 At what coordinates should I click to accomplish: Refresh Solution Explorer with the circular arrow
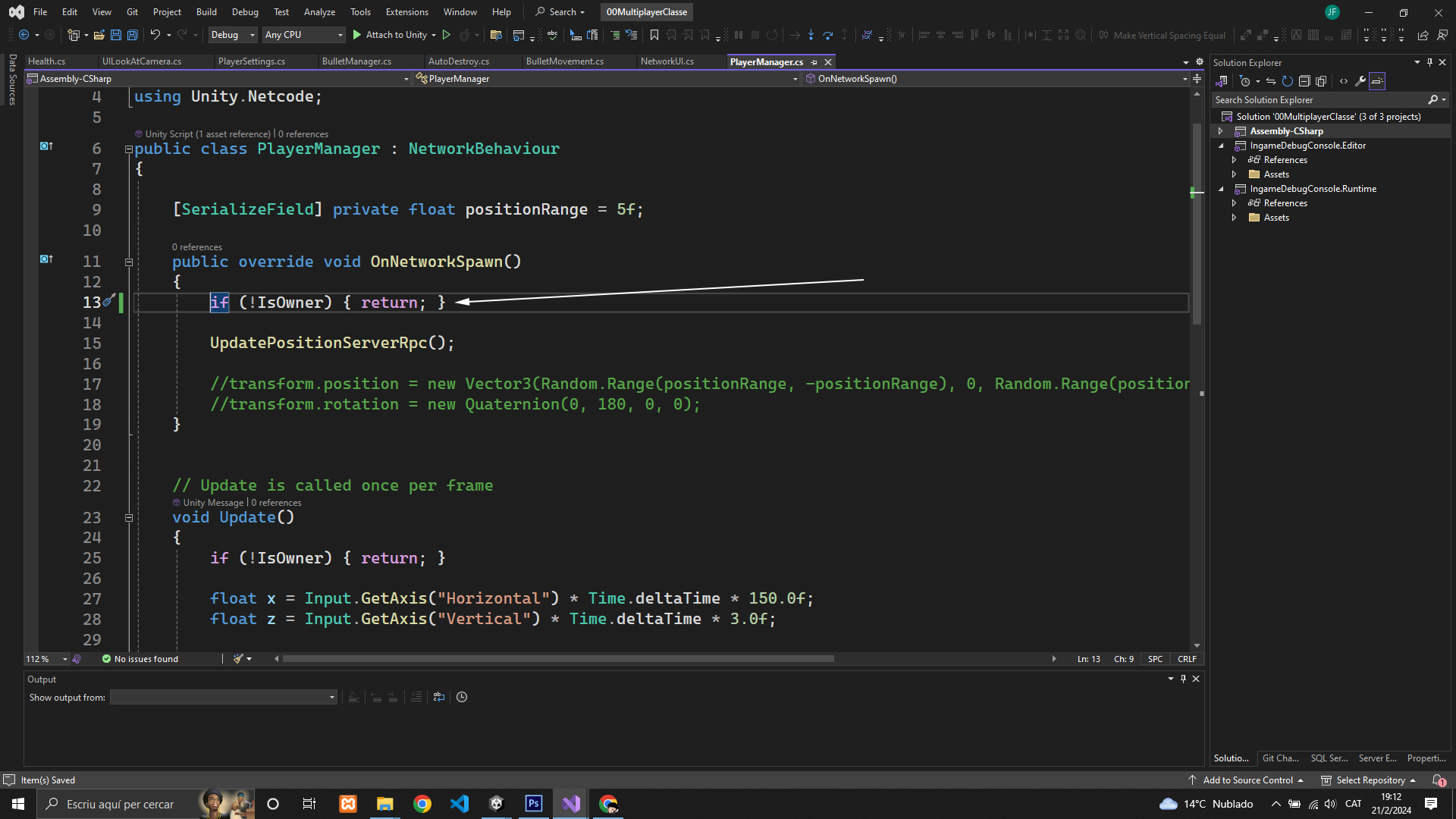(1287, 81)
